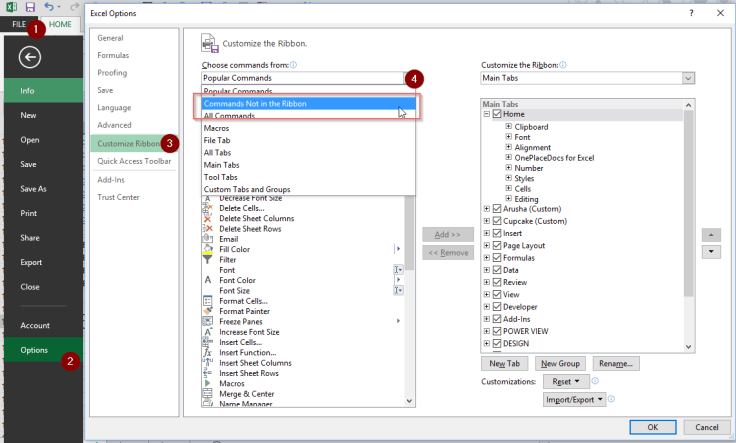
Task: Expand the Clipboard group in tree
Action: coord(508,127)
